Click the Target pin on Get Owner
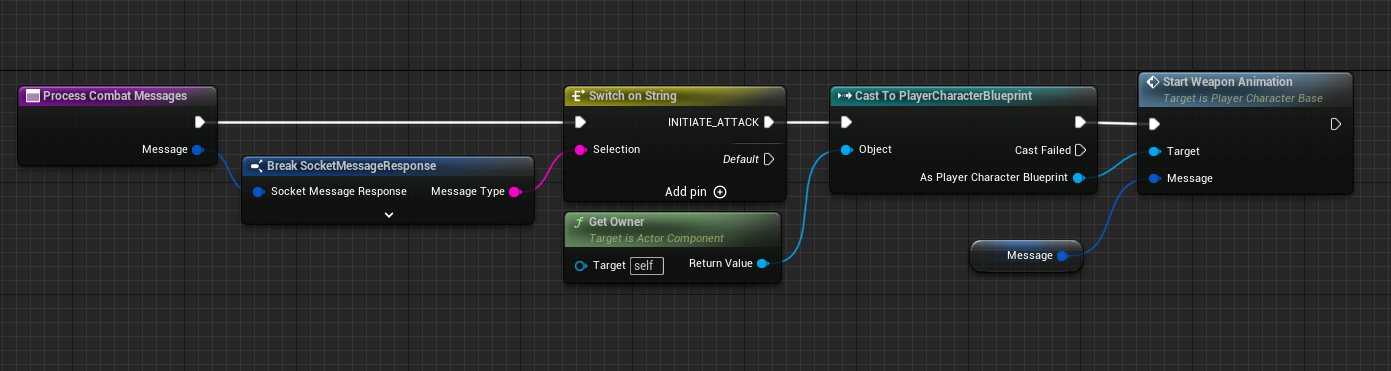The height and width of the screenshot is (371, 1391). pyautogui.click(x=581, y=266)
